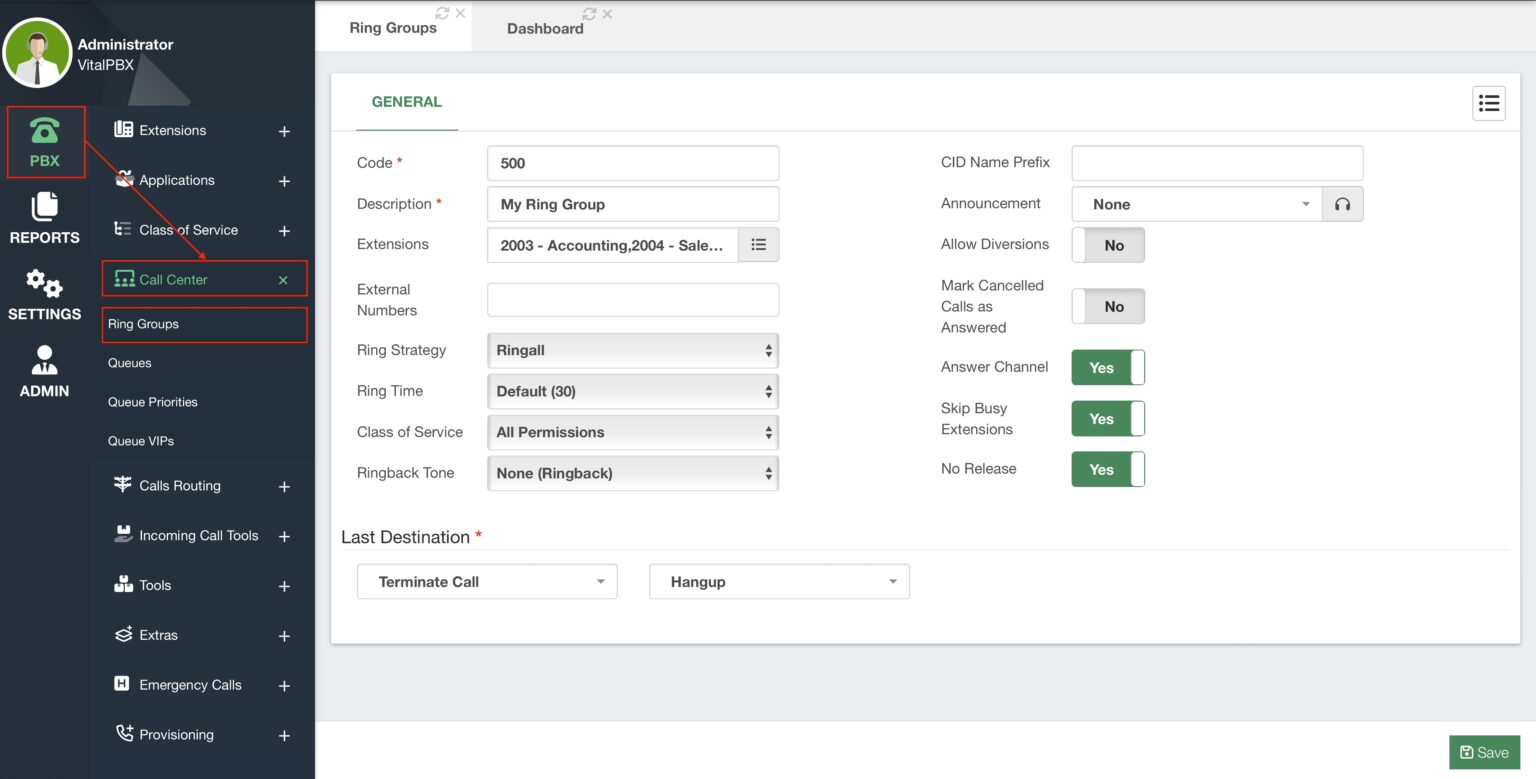Viewport: 1536px width, 779px height.
Task: Click the Administrator avatar picture
Action: [x=37, y=53]
